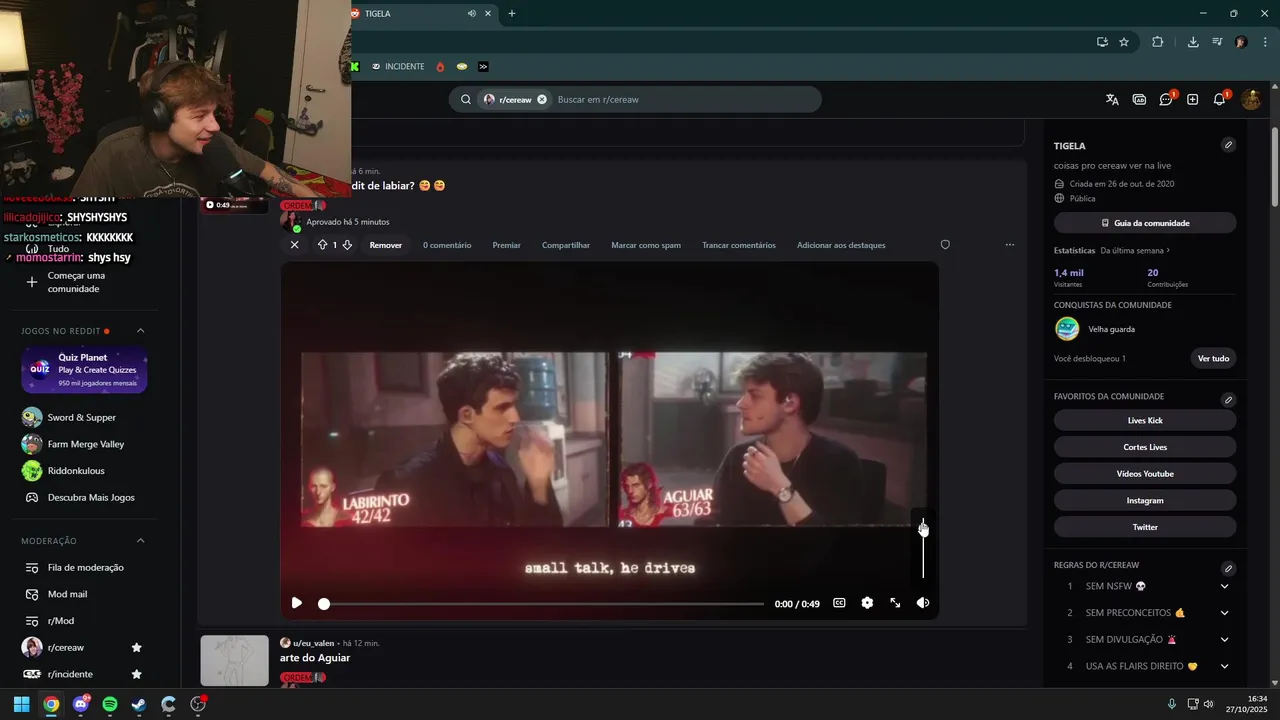The width and height of the screenshot is (1280, 720).
Task: Mute the video with the speaker icon
Action: click(923, 603)
